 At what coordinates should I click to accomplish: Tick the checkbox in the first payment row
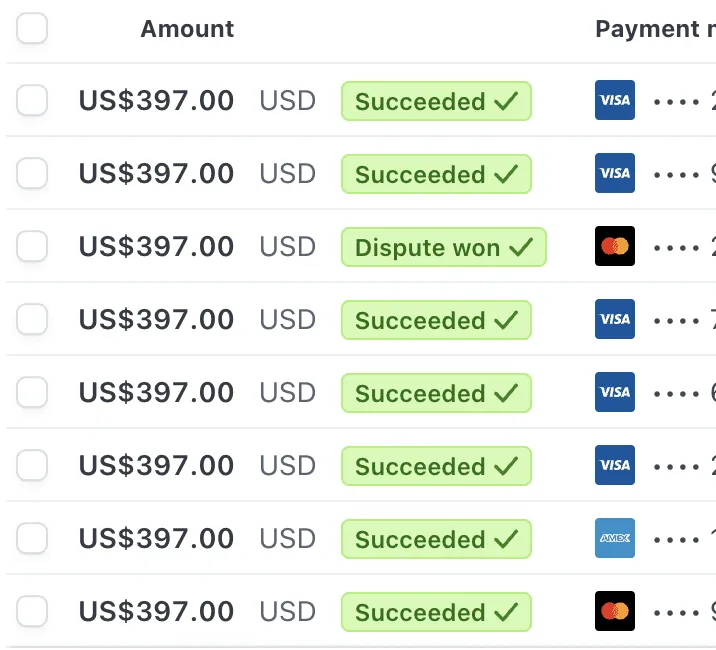32,100
